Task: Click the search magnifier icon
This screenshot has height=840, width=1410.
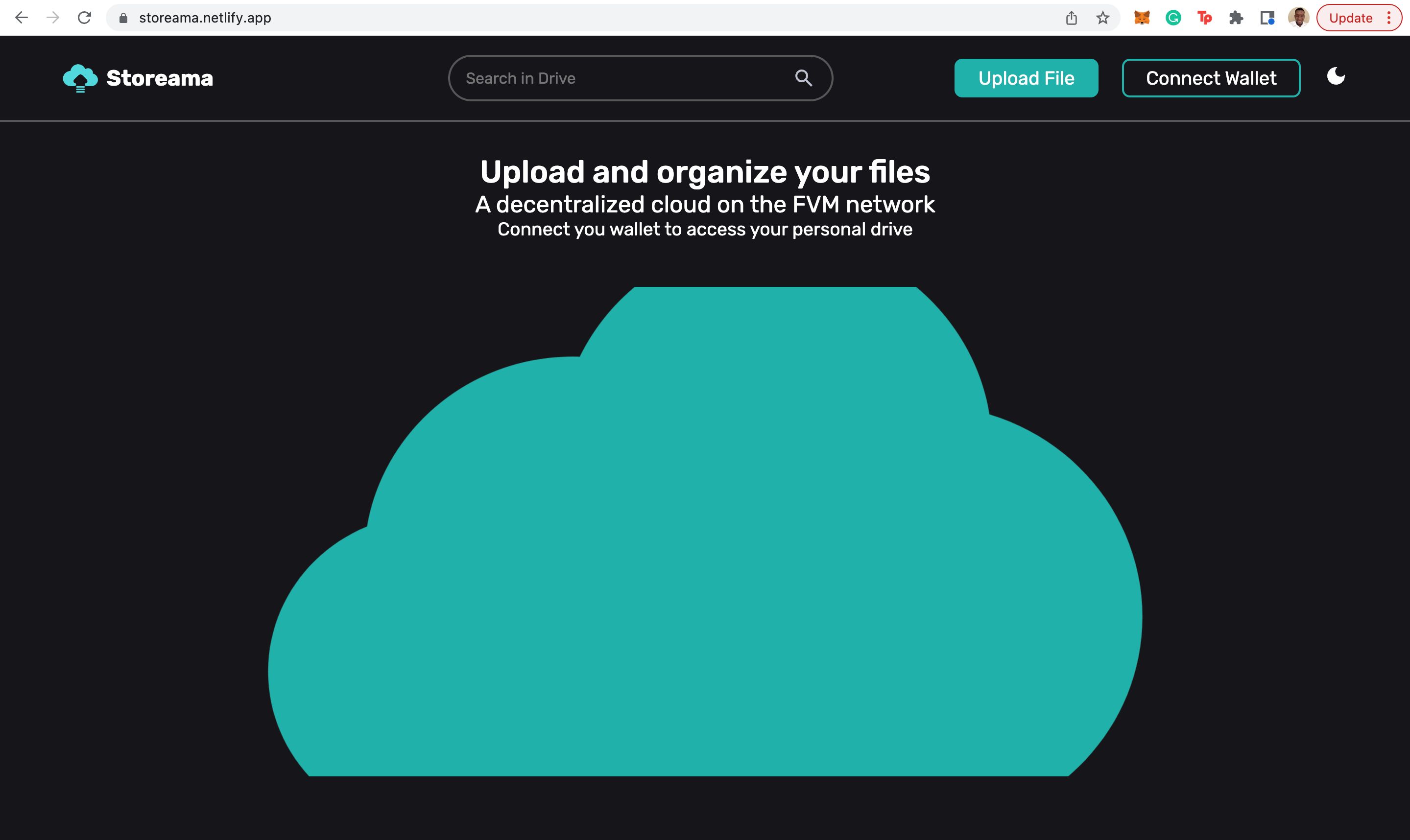Action: pos(804,78)
